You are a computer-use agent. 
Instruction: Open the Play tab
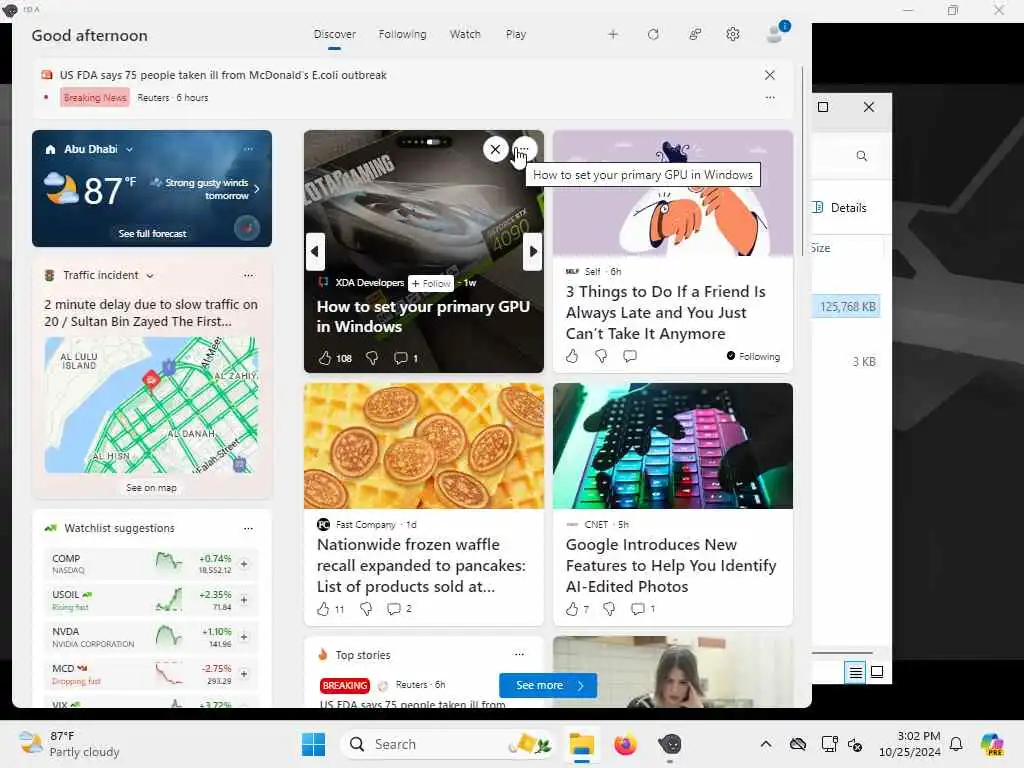click(515, 34)
